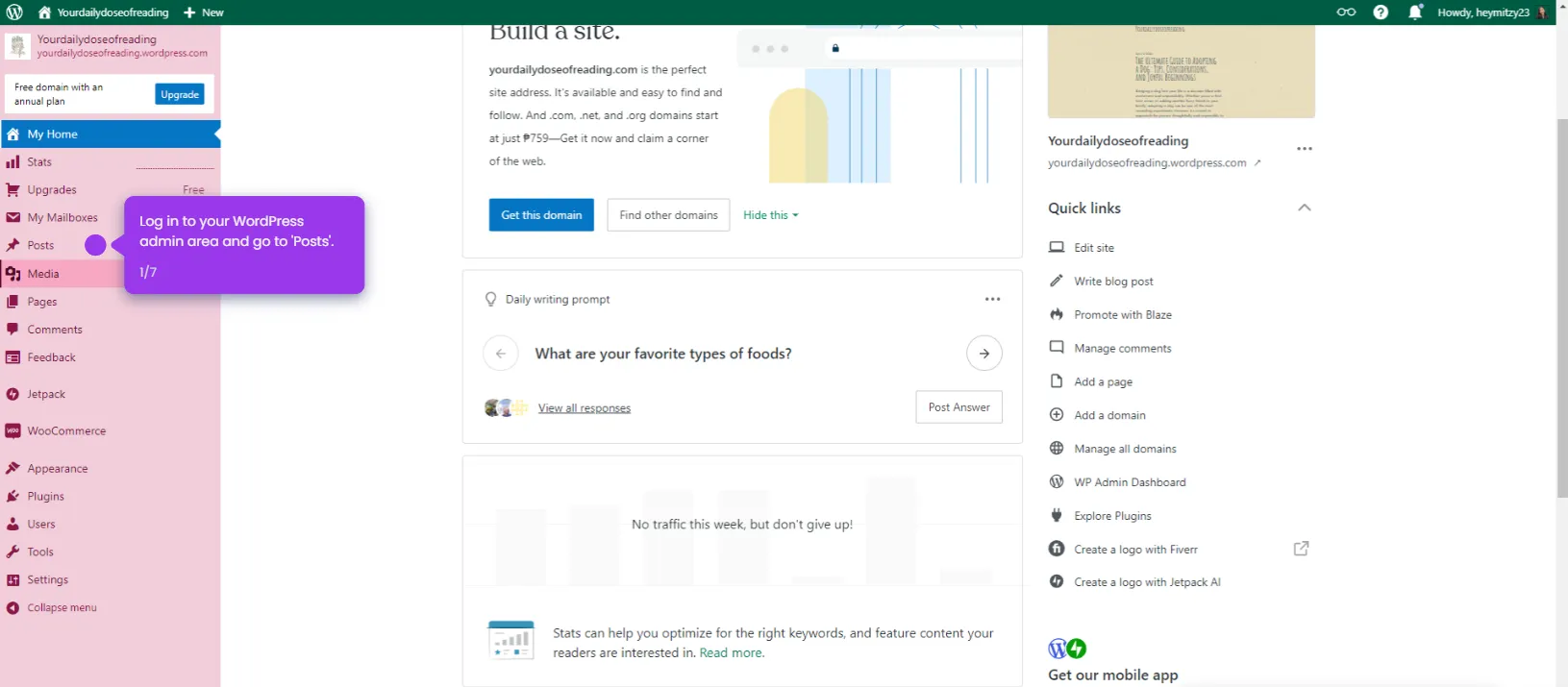Click the Settings icon in sidebar
Viewport: 1568px width, 687px height.
(12, 580)
